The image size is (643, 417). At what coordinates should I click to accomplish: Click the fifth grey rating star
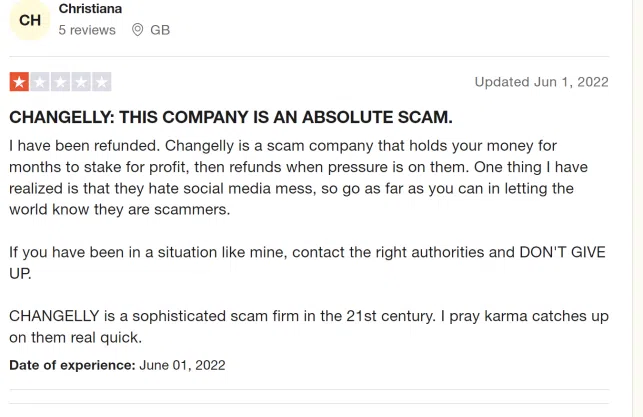pyautogui.click(x=101, y=82)
